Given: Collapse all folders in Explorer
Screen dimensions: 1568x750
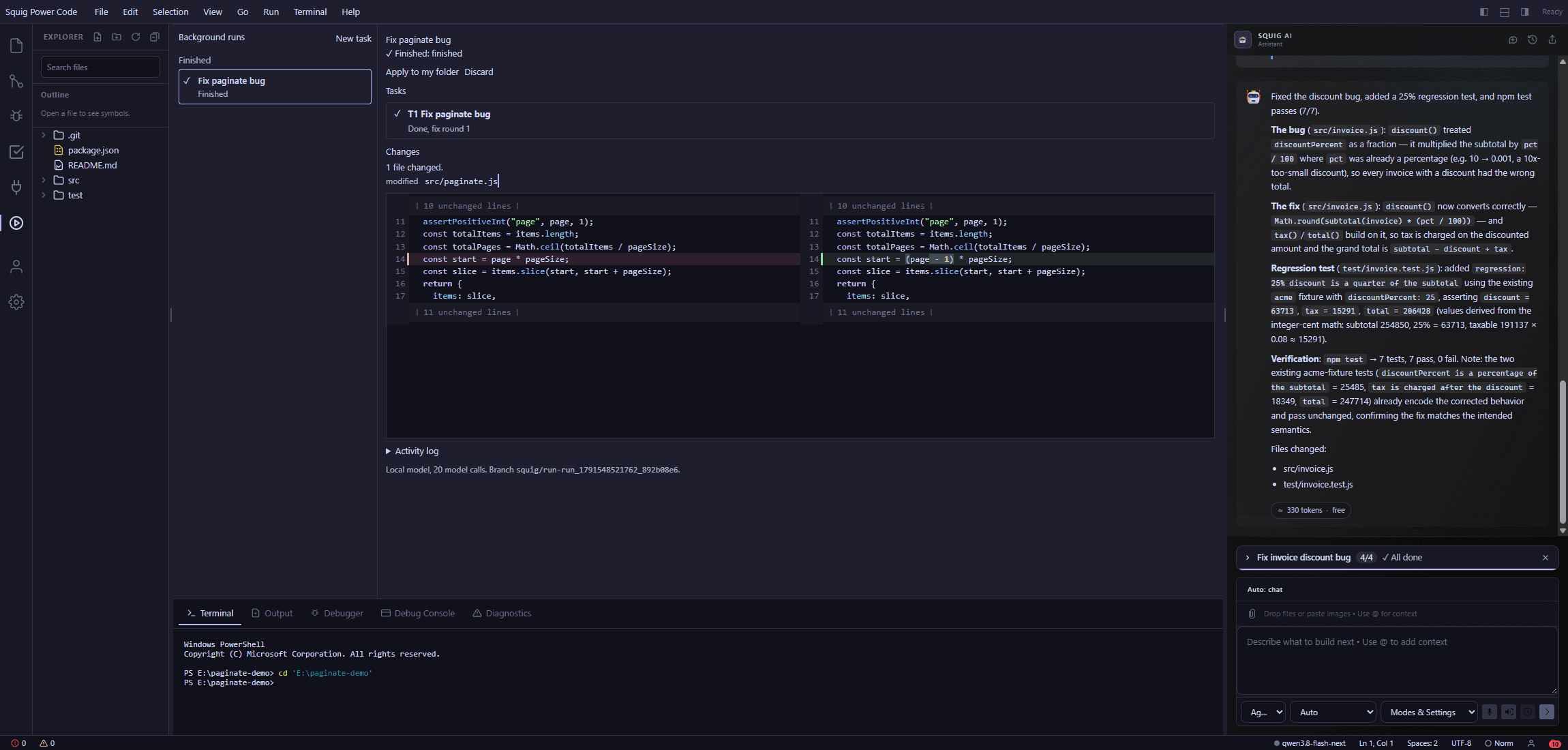Looking at the screenshot, I should pyautogui.click(x=155, y=37).
